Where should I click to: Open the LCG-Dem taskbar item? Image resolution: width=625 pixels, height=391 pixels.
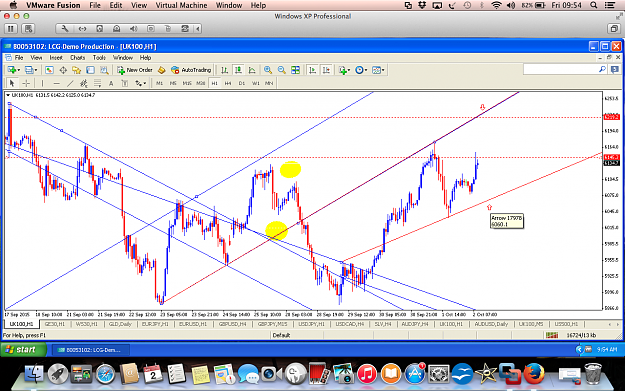pyautogui.click(x=91, y=350)
